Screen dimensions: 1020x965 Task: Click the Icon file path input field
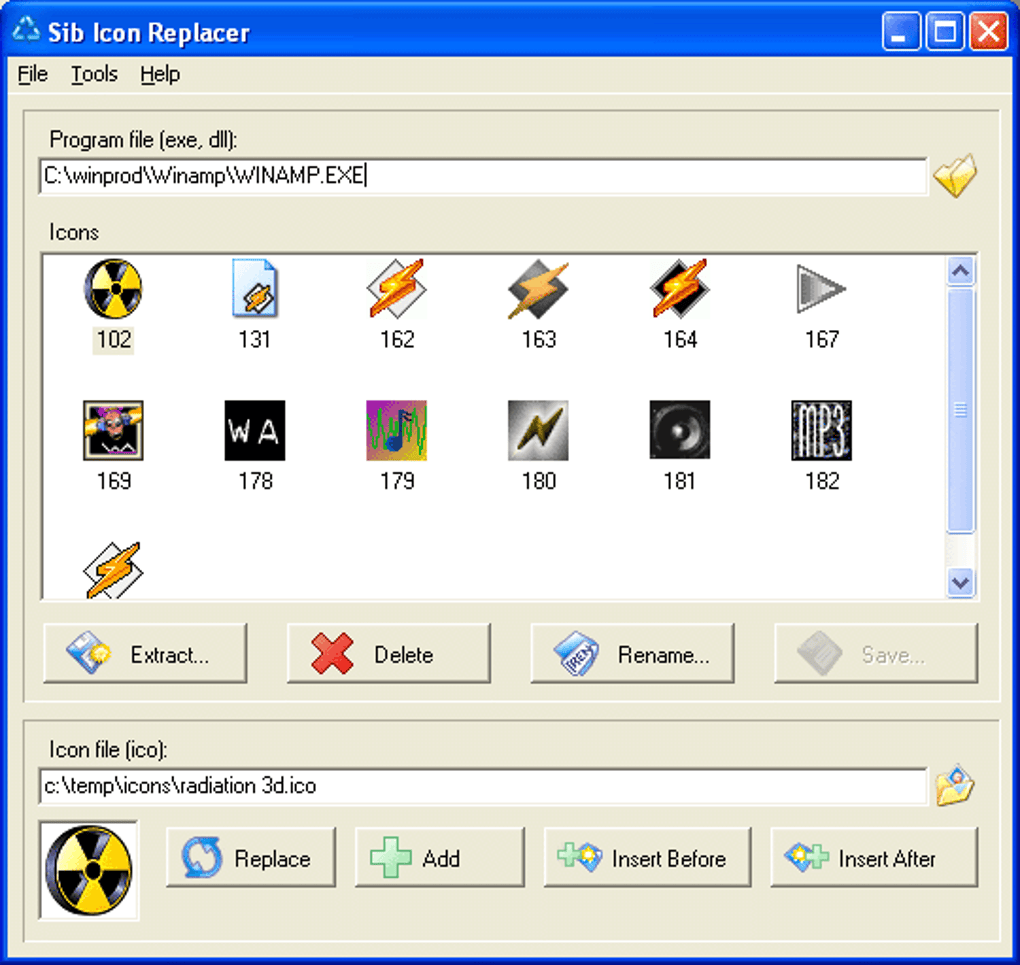click(x=483, y=786)
